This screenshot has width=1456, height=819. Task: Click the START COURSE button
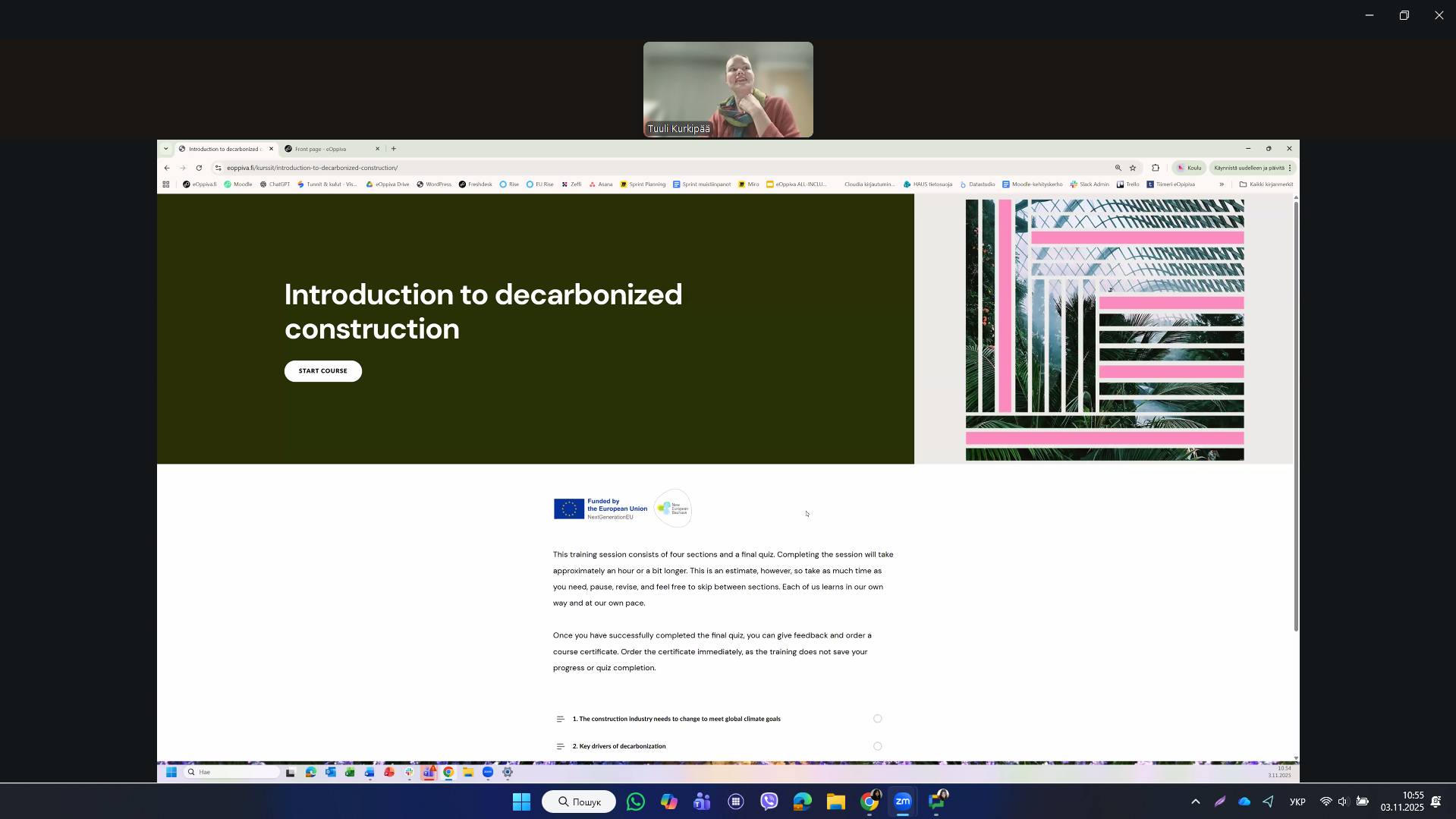click(x=322, y=371)
